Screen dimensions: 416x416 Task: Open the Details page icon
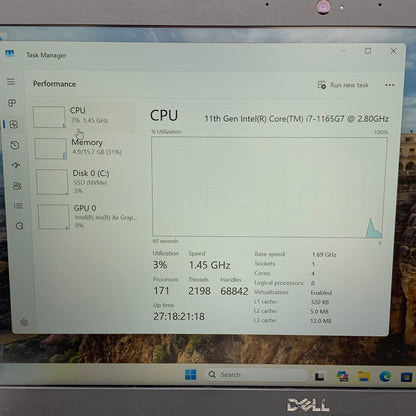click(x=18, y=206)
